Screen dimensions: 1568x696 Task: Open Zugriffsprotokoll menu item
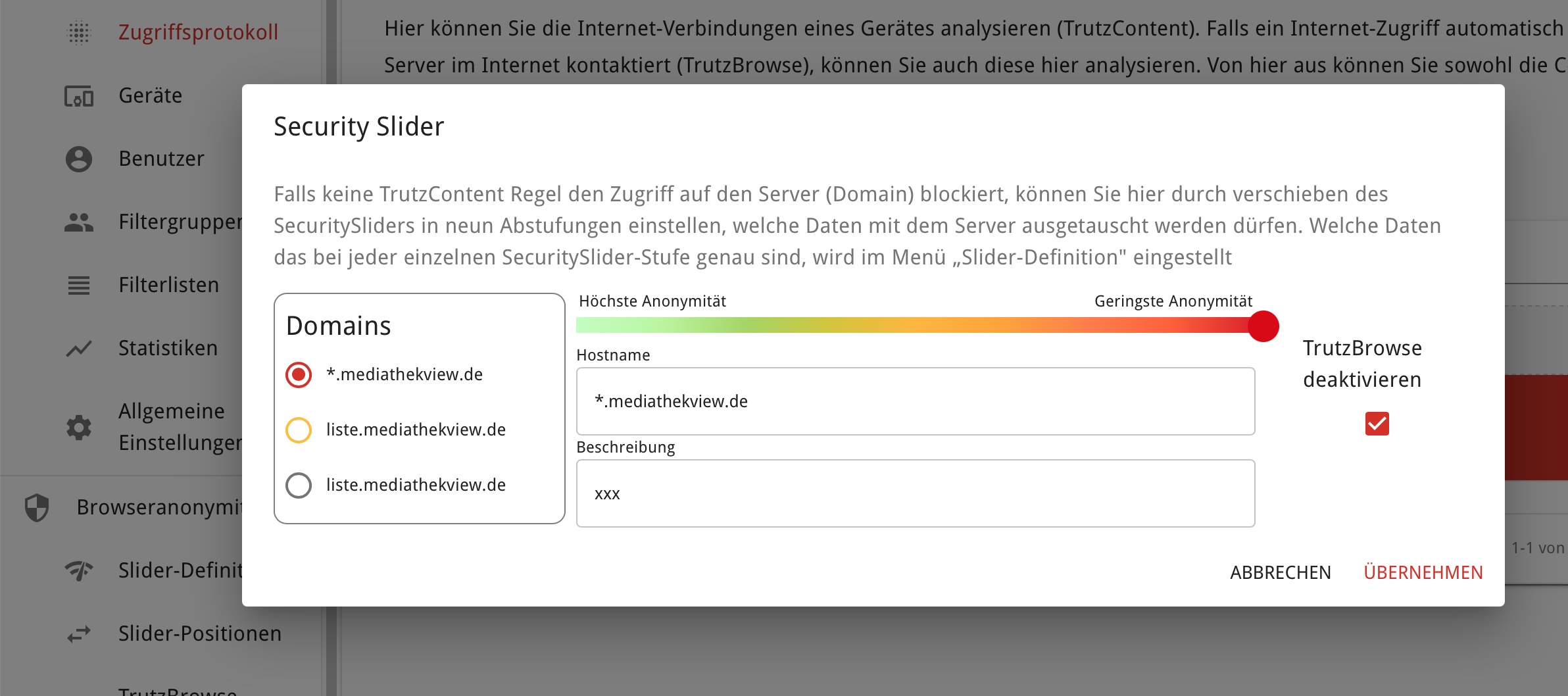198,32
